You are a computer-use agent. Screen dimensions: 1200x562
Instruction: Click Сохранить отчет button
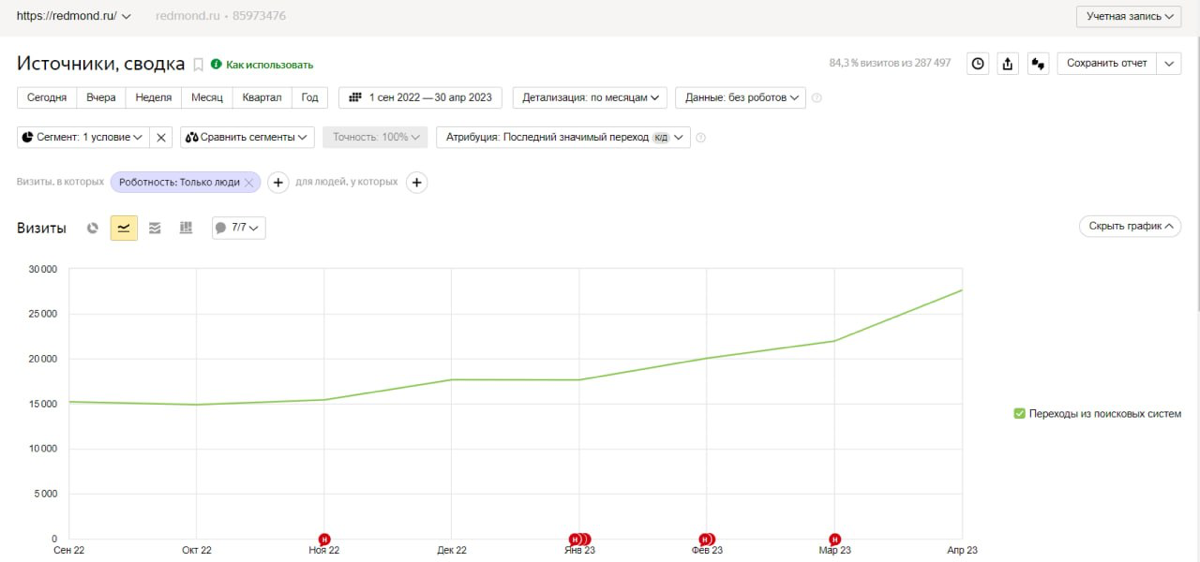pos(1107,63)
